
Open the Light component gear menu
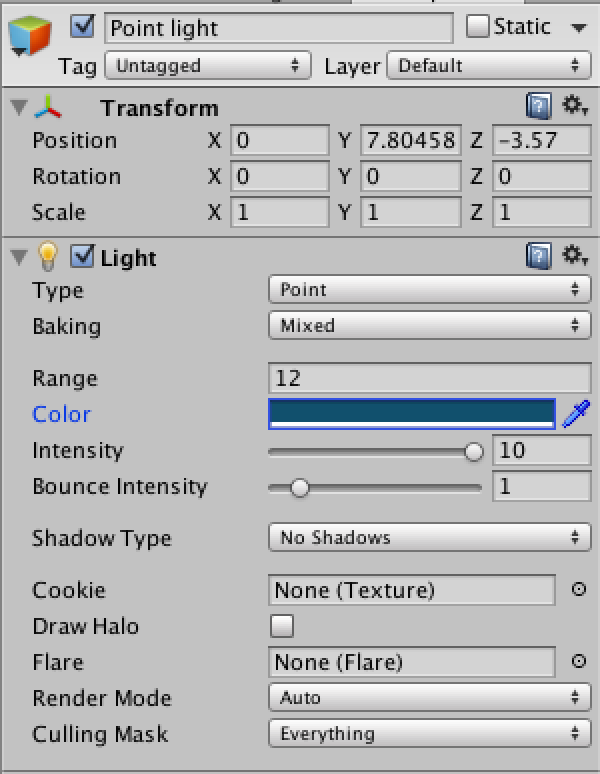coord(575,255)
